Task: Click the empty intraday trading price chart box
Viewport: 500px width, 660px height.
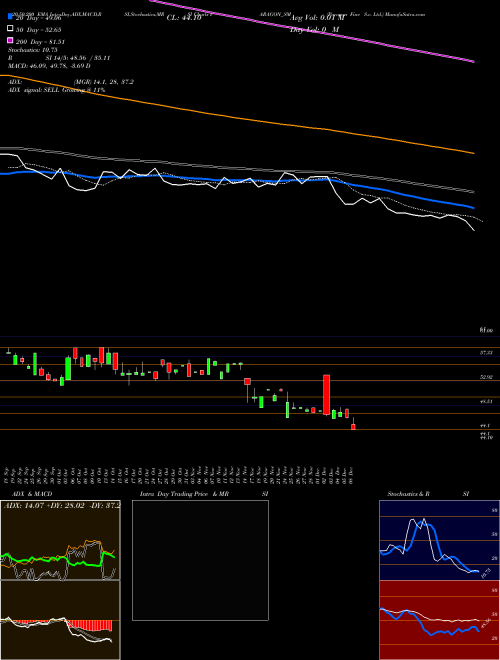Action: coord(200,560)
